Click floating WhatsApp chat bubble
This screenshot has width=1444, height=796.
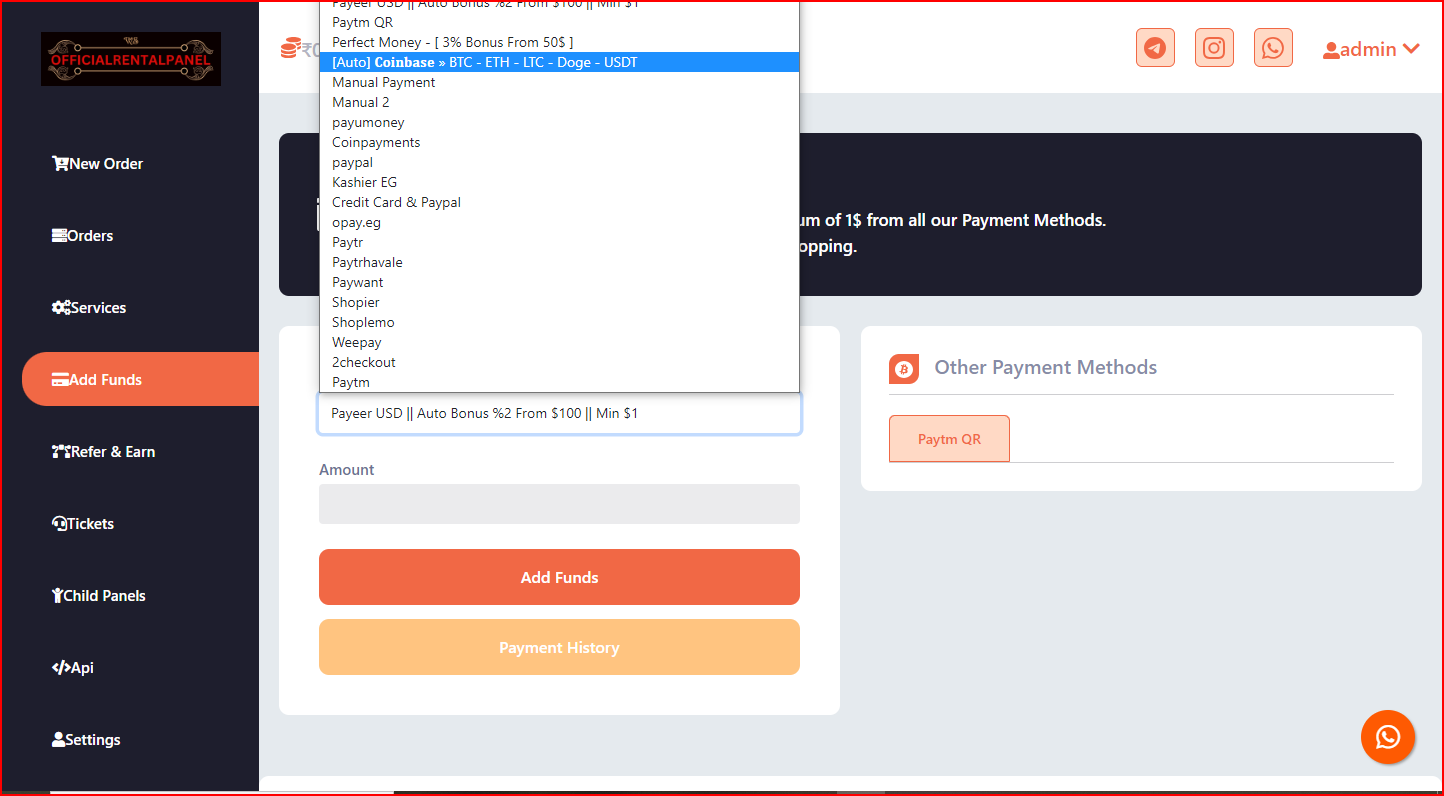[x=1387, y=737]
